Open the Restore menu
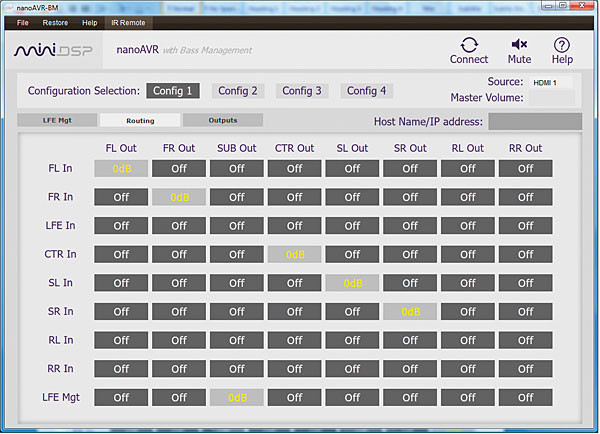 (55, 23)
